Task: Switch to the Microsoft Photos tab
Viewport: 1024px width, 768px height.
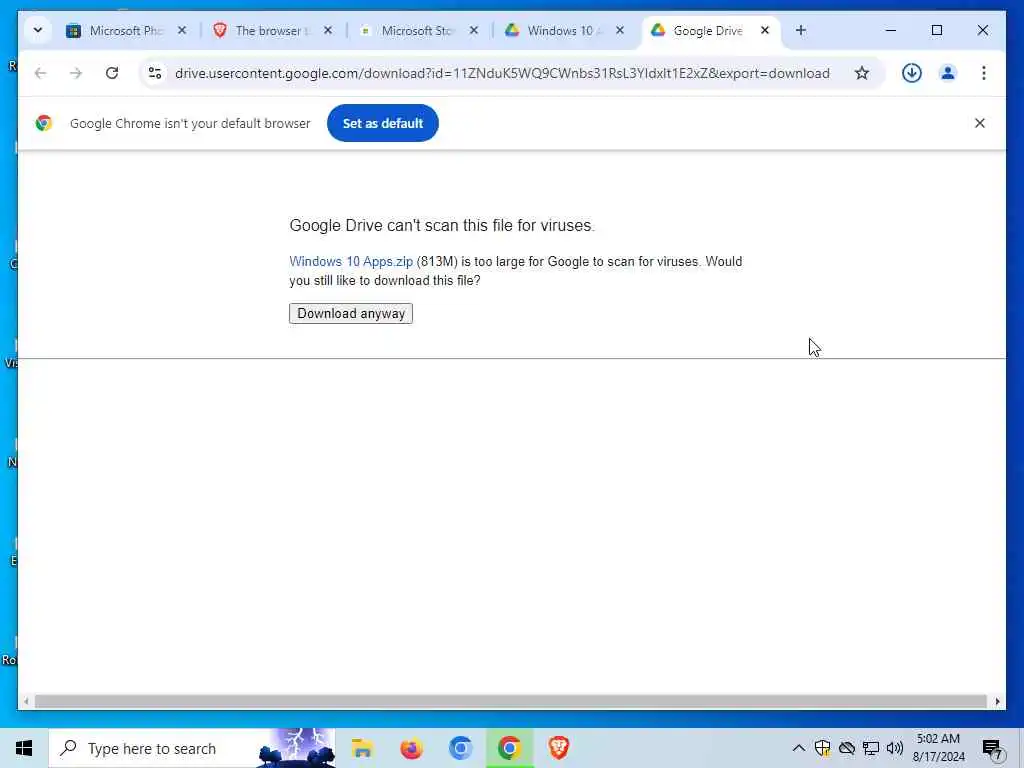Action: (x=126, y=31)
